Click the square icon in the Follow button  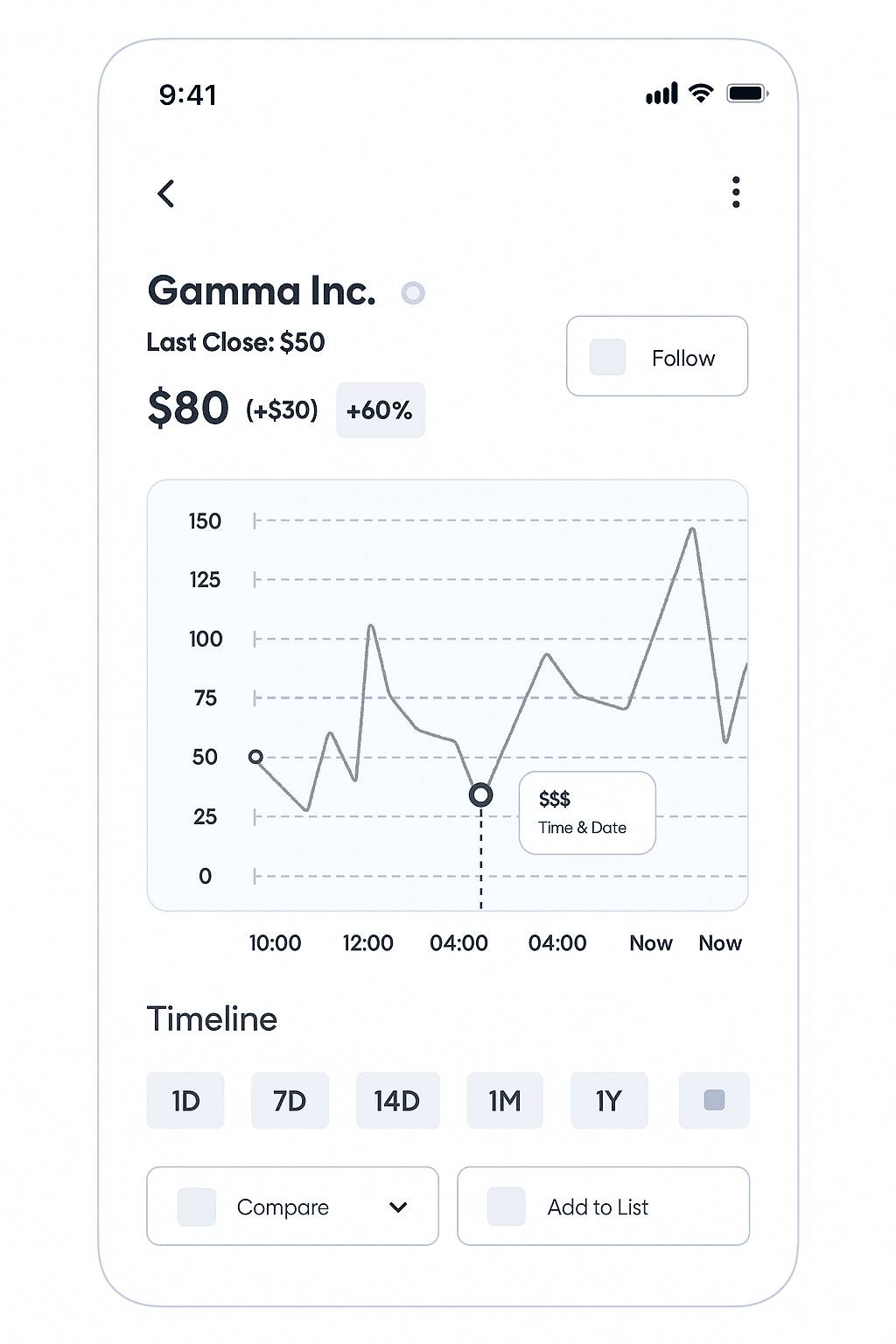point(607,357)
